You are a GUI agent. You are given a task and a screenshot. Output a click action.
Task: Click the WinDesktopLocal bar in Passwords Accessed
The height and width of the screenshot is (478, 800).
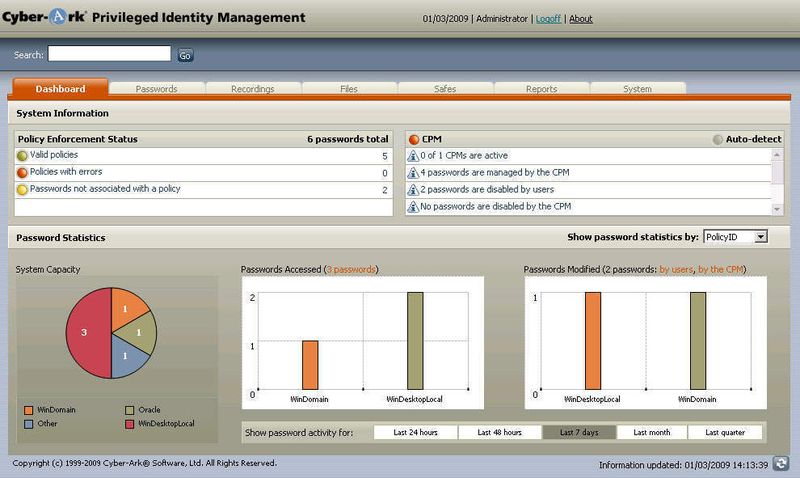[415, 341]
